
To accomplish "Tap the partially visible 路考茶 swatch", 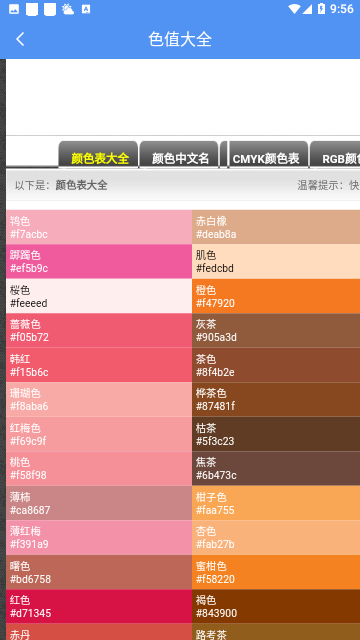I will [x=276, y=632].
